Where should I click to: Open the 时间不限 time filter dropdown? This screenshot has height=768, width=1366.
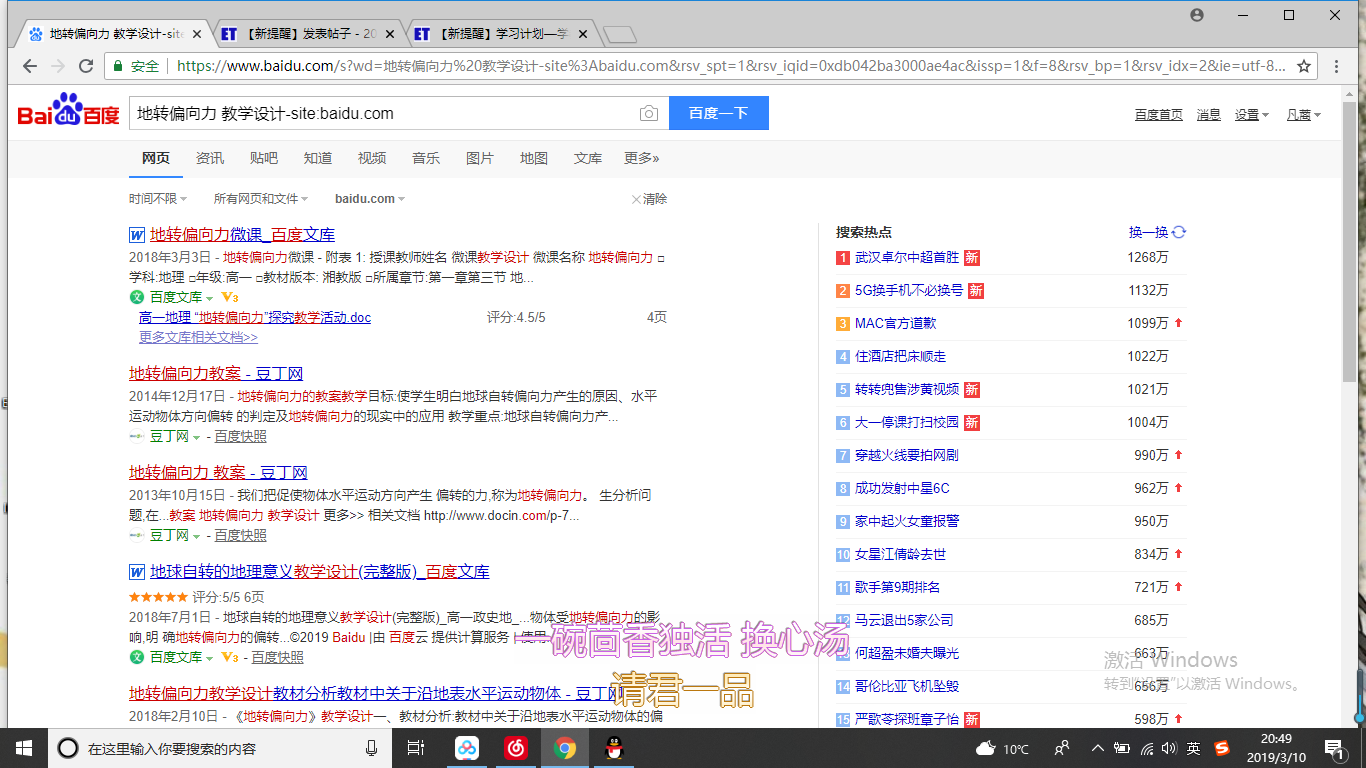[x=158, y=199]
